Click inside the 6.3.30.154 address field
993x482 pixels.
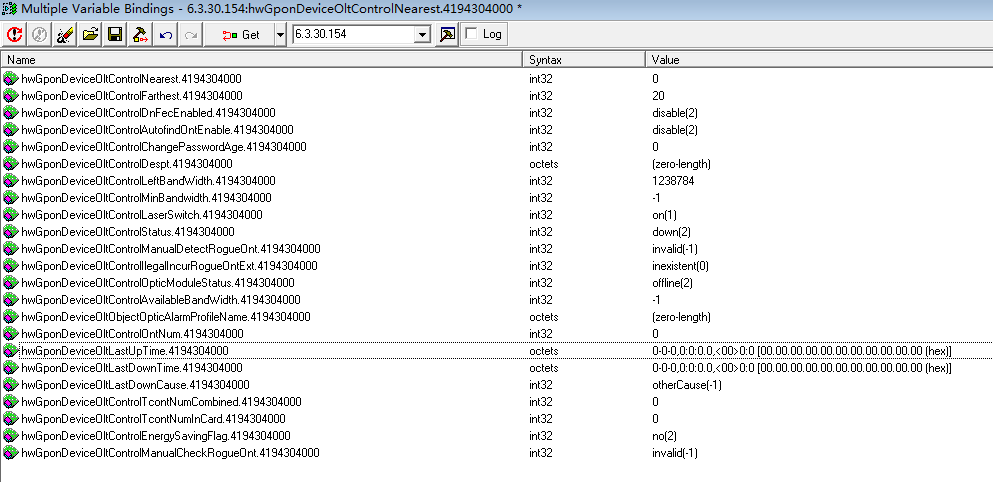click(350, 35)
